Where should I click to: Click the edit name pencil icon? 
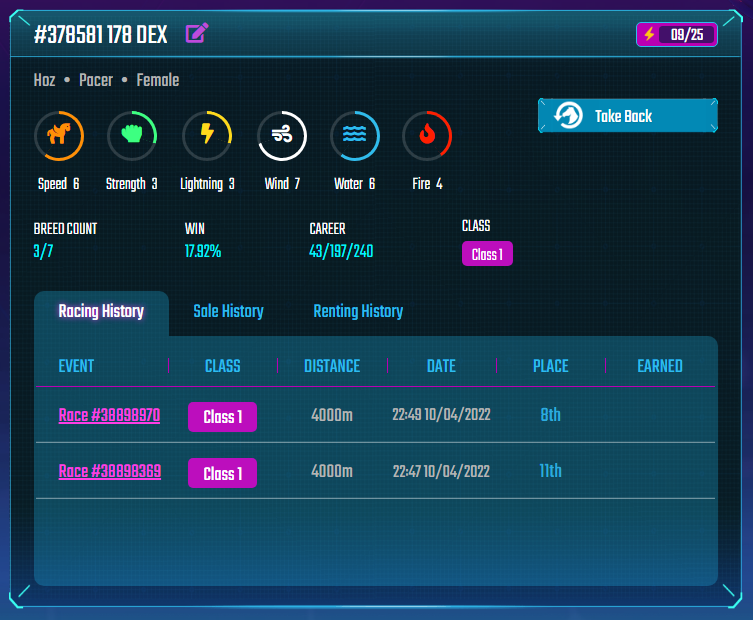(197, 33)
